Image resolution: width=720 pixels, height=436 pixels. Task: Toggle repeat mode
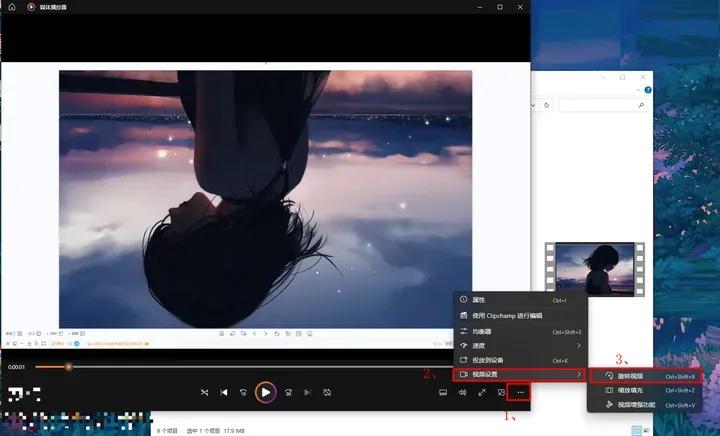[x=327, y=392]
